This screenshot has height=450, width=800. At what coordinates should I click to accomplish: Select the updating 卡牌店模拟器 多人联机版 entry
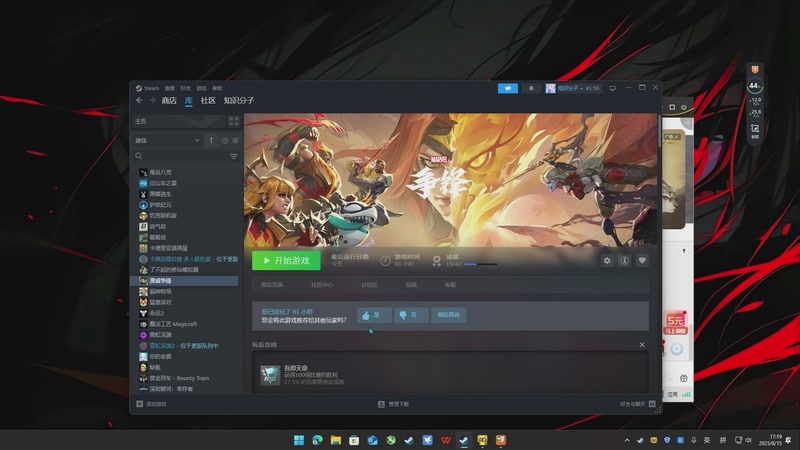coord(188,259)
